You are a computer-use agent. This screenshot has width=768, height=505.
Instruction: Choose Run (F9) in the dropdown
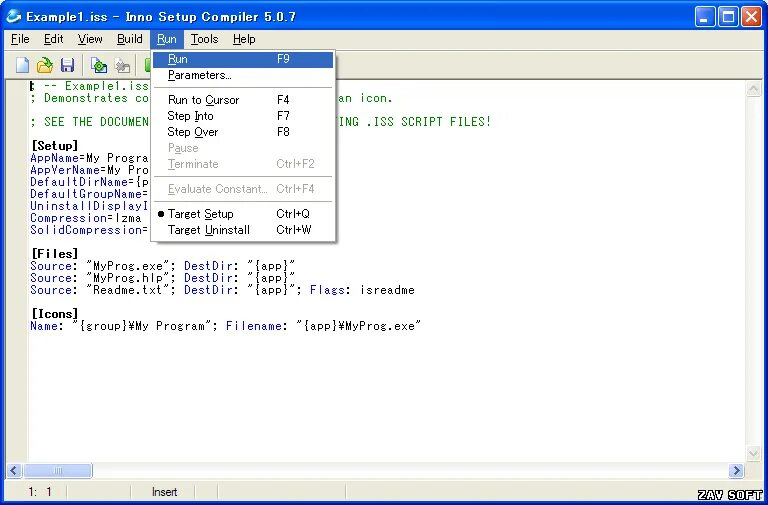pos(243,59)
